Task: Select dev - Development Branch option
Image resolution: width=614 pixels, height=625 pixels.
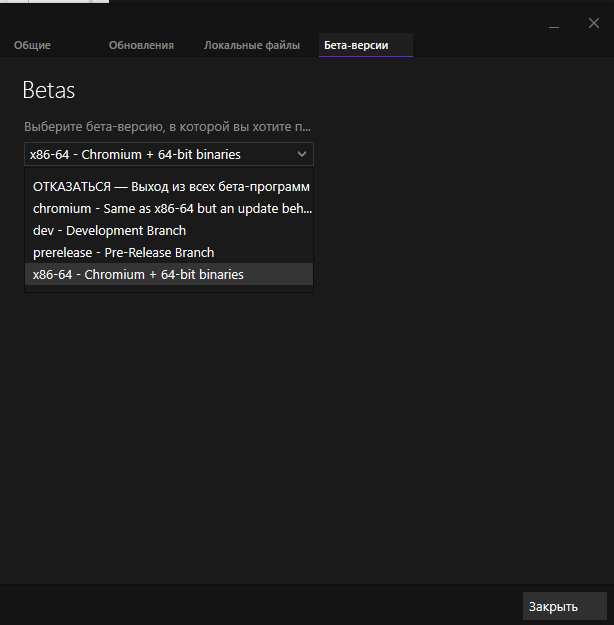Action: pyautogui.click(x=110, y=231)
